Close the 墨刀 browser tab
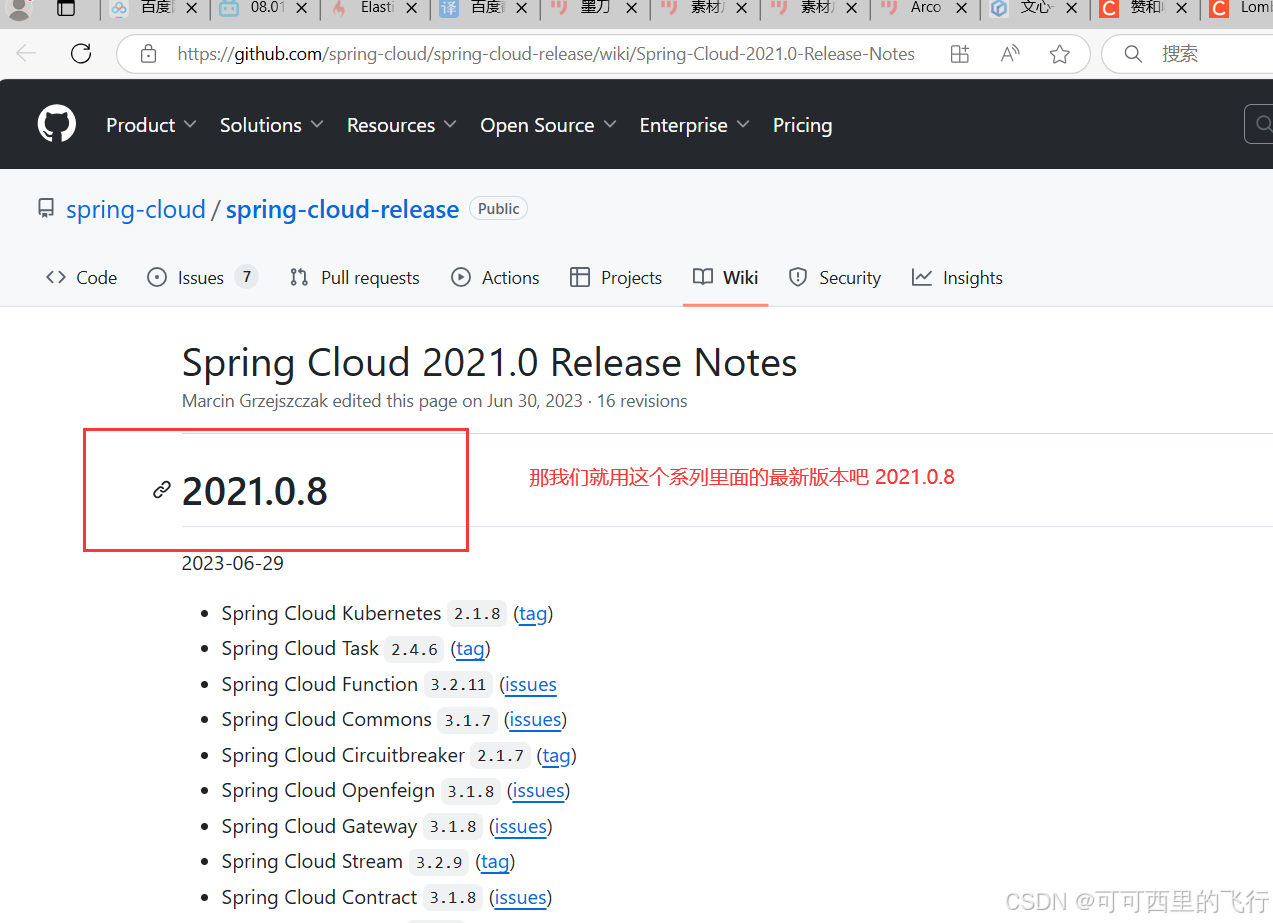Viewport: 1273px width, 923px height. [630, 8]
